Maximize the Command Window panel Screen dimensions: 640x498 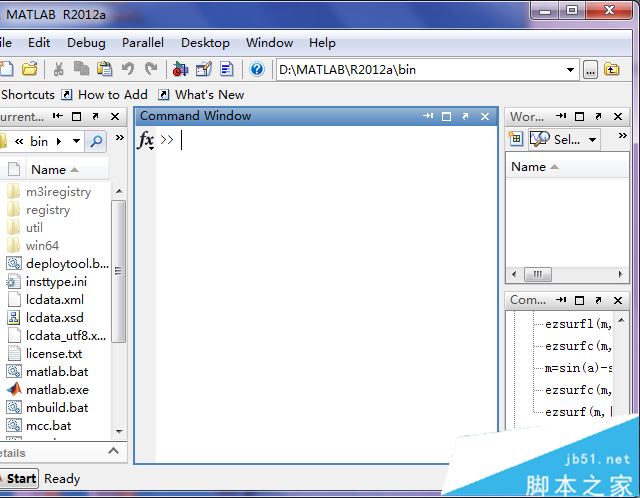(447, 117)
